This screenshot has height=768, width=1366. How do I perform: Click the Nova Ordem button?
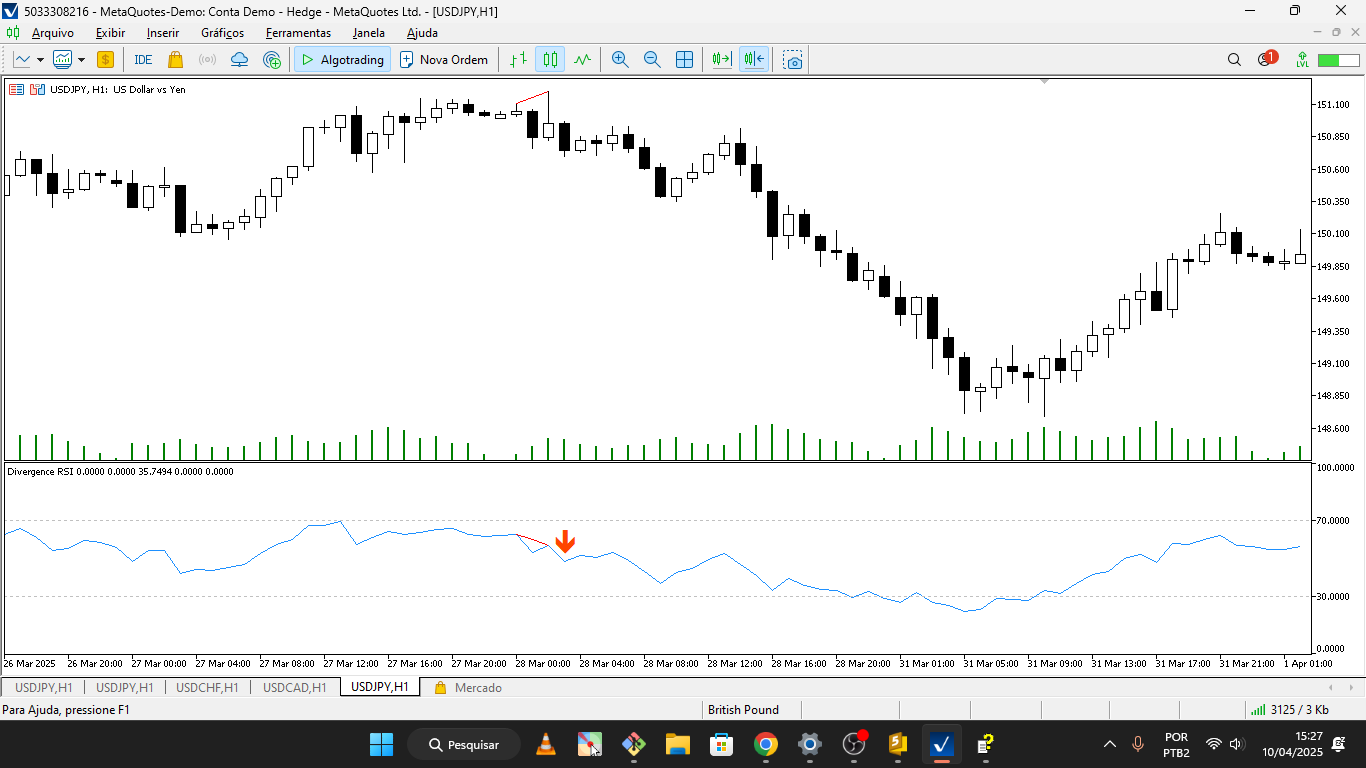[444, 59]
